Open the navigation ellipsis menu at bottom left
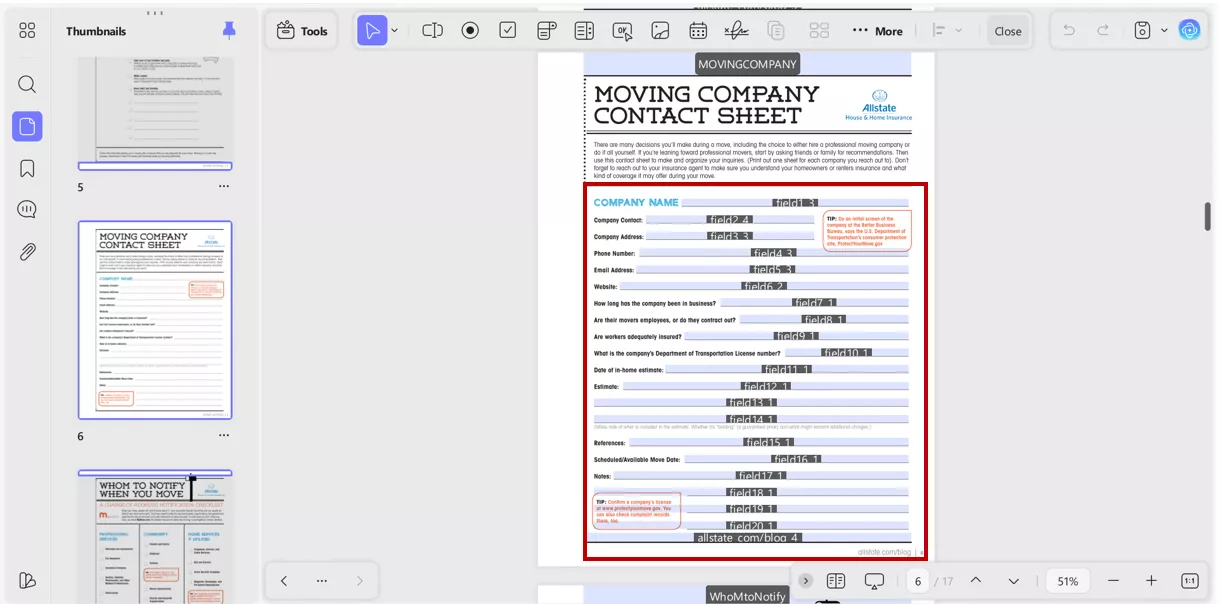This screenshot has width=1221, height=604. (322, 581)
